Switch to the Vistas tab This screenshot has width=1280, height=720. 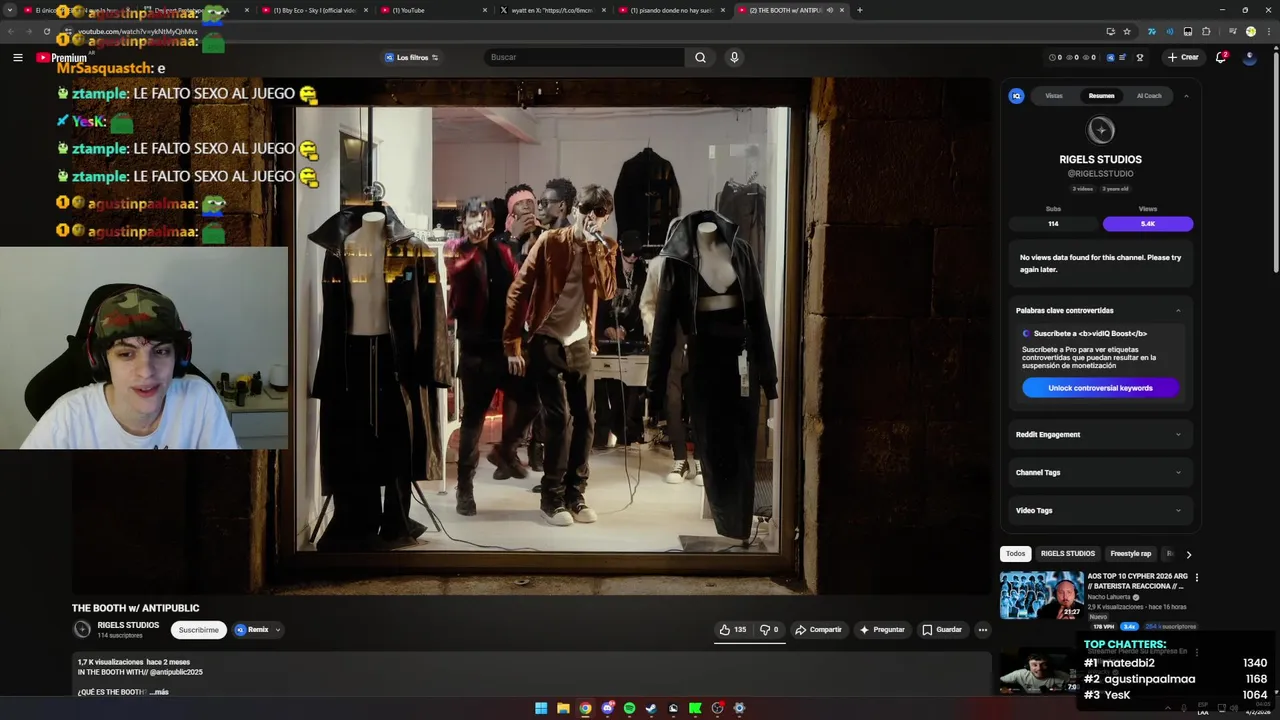pyautogui.click(x=1054, y=96)
